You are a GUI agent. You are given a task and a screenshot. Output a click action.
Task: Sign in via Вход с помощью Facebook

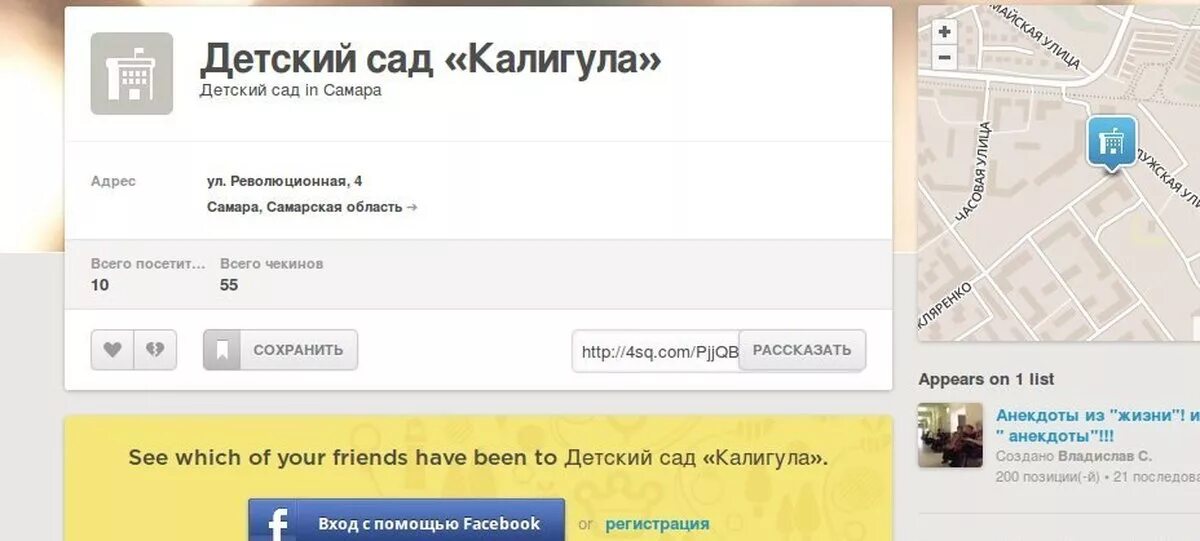[407, 523]
